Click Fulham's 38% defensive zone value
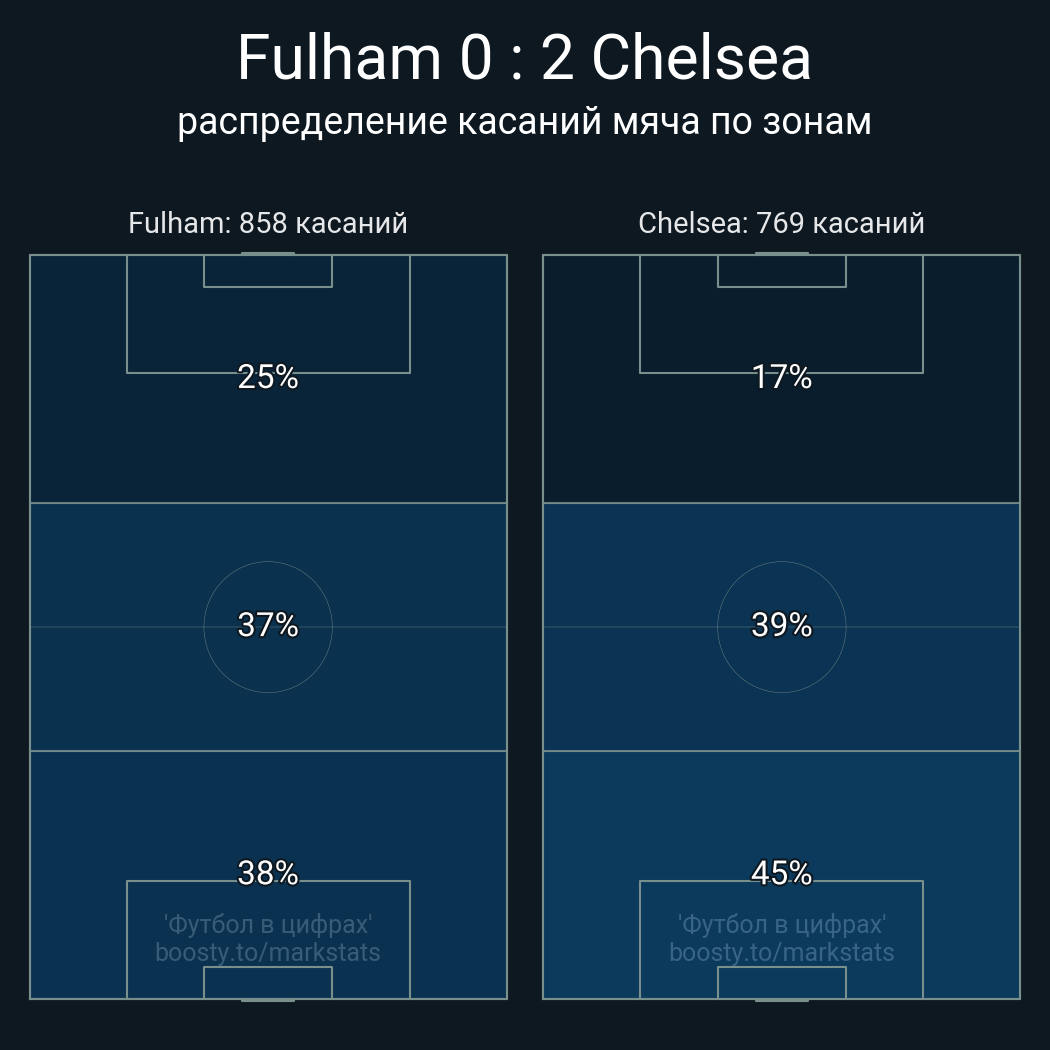 (x=268, y=873)
